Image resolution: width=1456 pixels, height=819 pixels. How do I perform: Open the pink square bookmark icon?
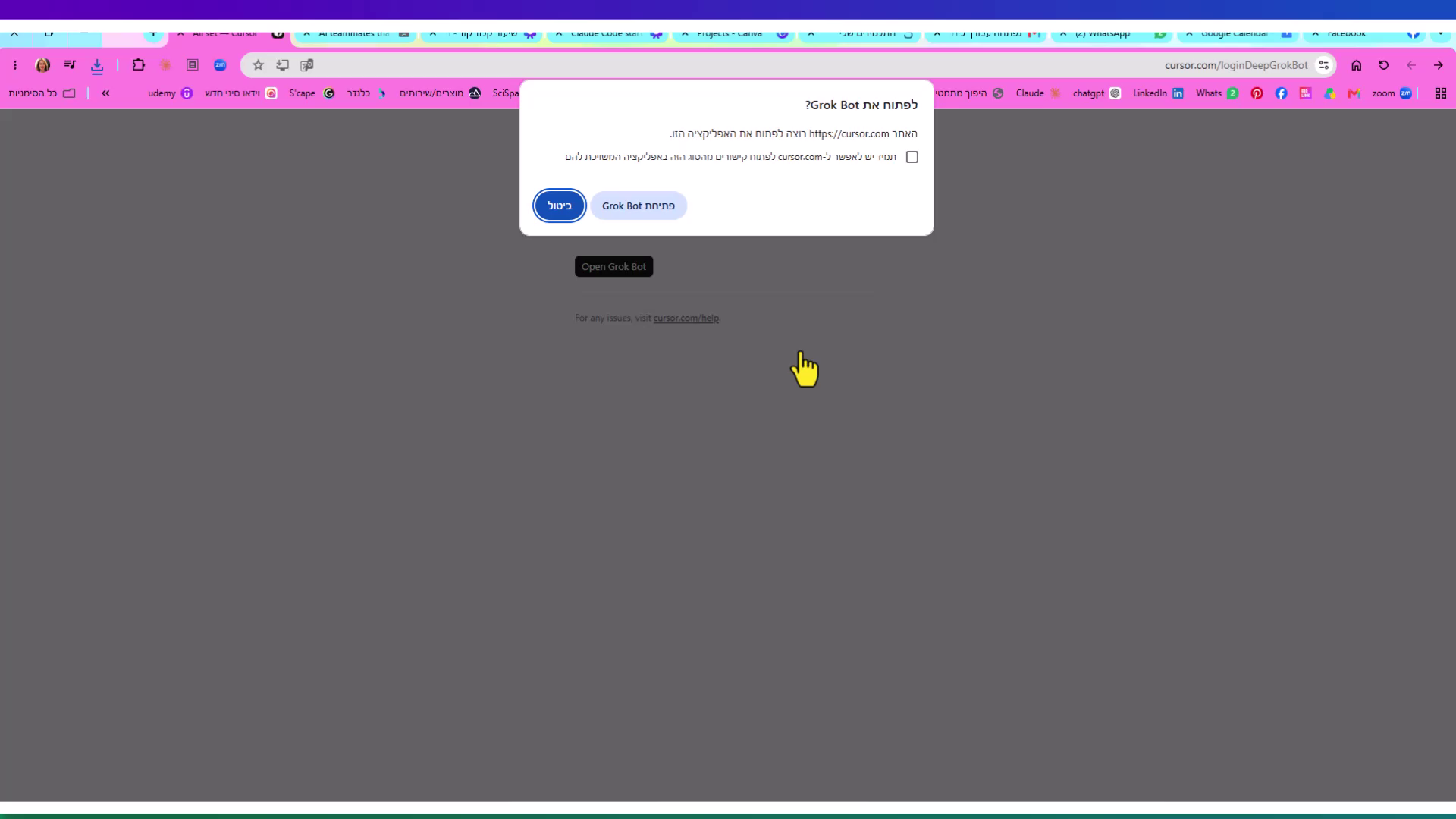pyautogui.click(x=1305, y=93)
